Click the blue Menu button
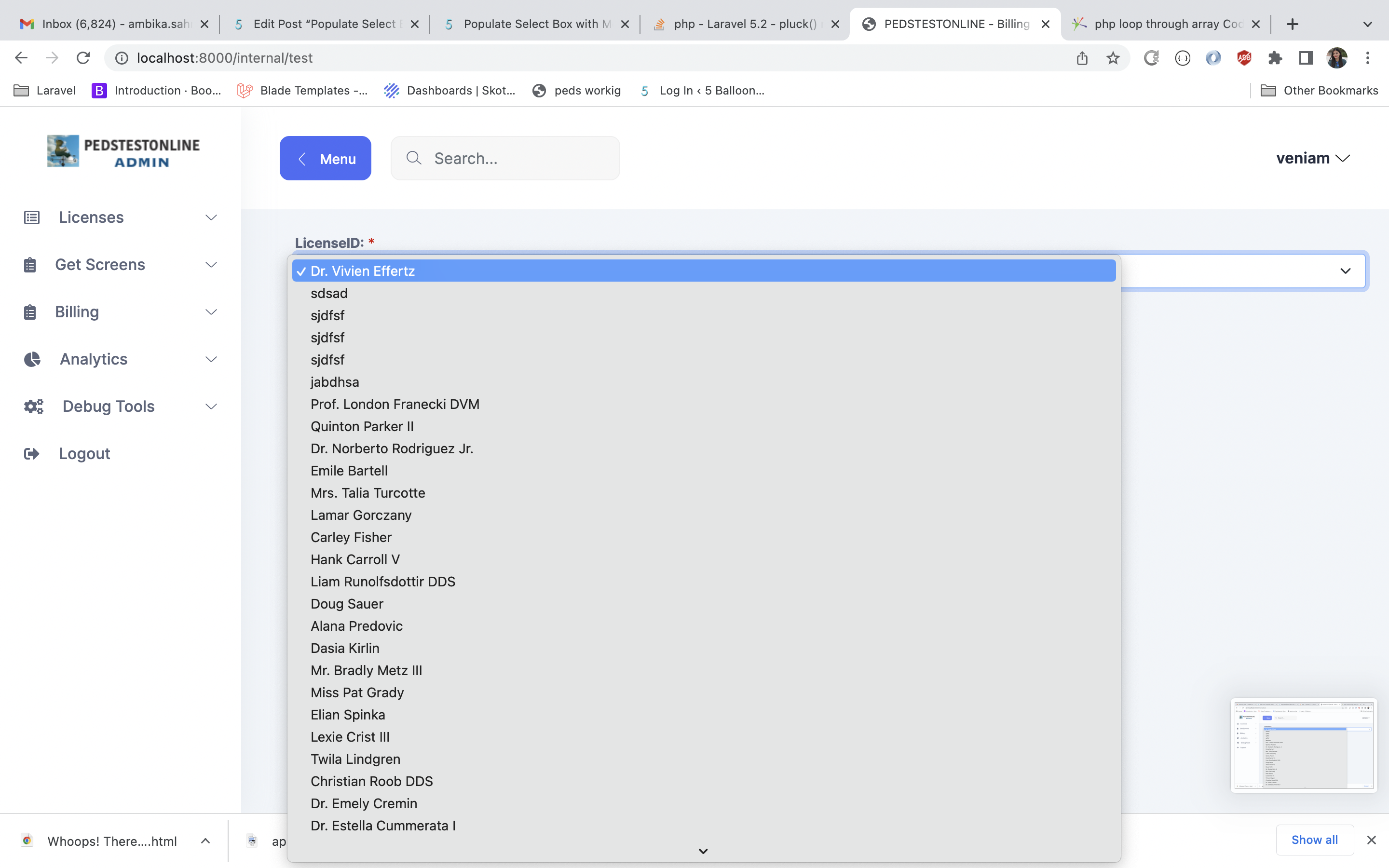This screenshot has width=1389, height=868. [x=325, y=159]
